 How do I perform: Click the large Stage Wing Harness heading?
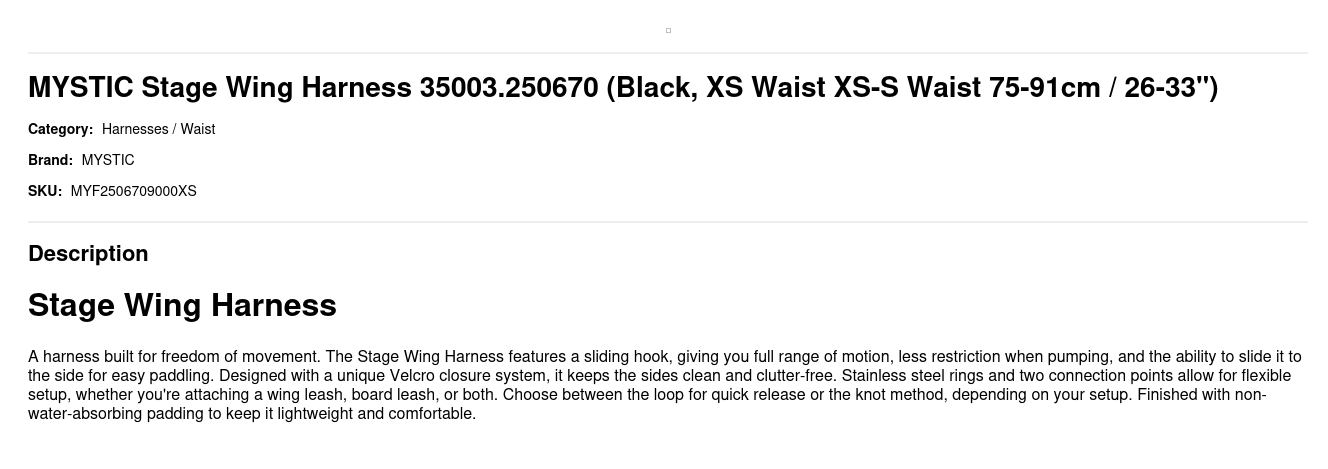tap(182, 305)
